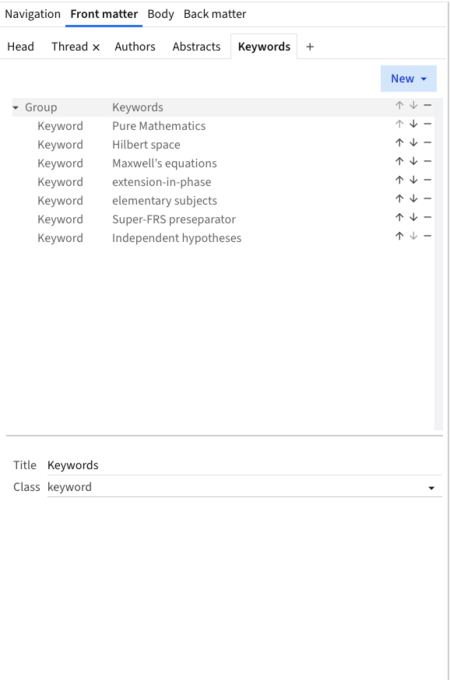The height and width of the screenshot is (680, 450).
Task: Remove the Keywords group row
Action: pyautogui.click(x=427, y=105)
